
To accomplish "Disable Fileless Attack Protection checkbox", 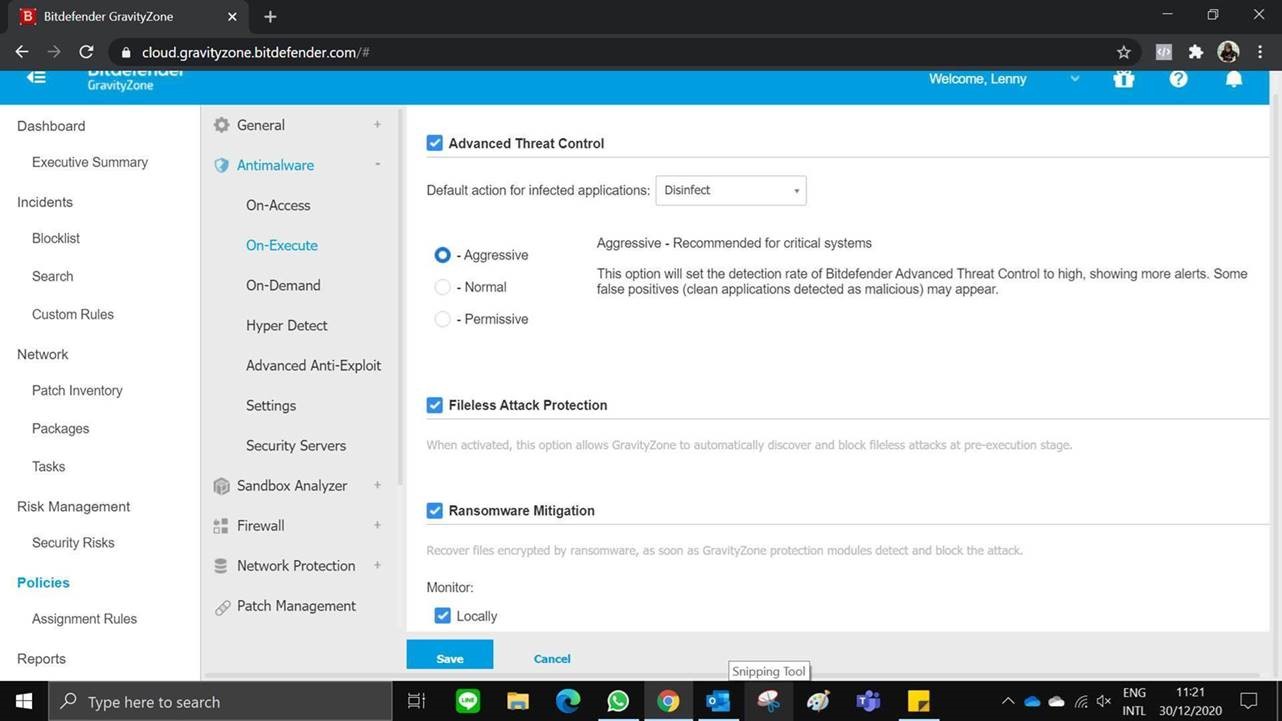I will (435, 405).
